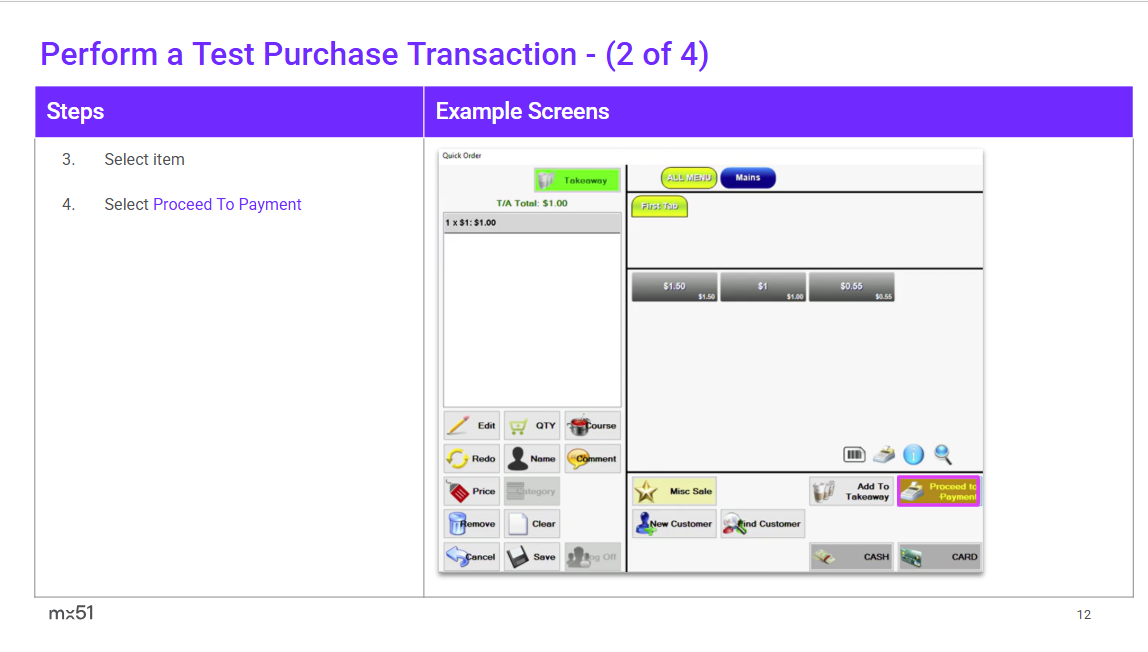Toggle the green Takeaway order type button
The height and width of the screenshot is (652, 1148).
tap(576, 180)
